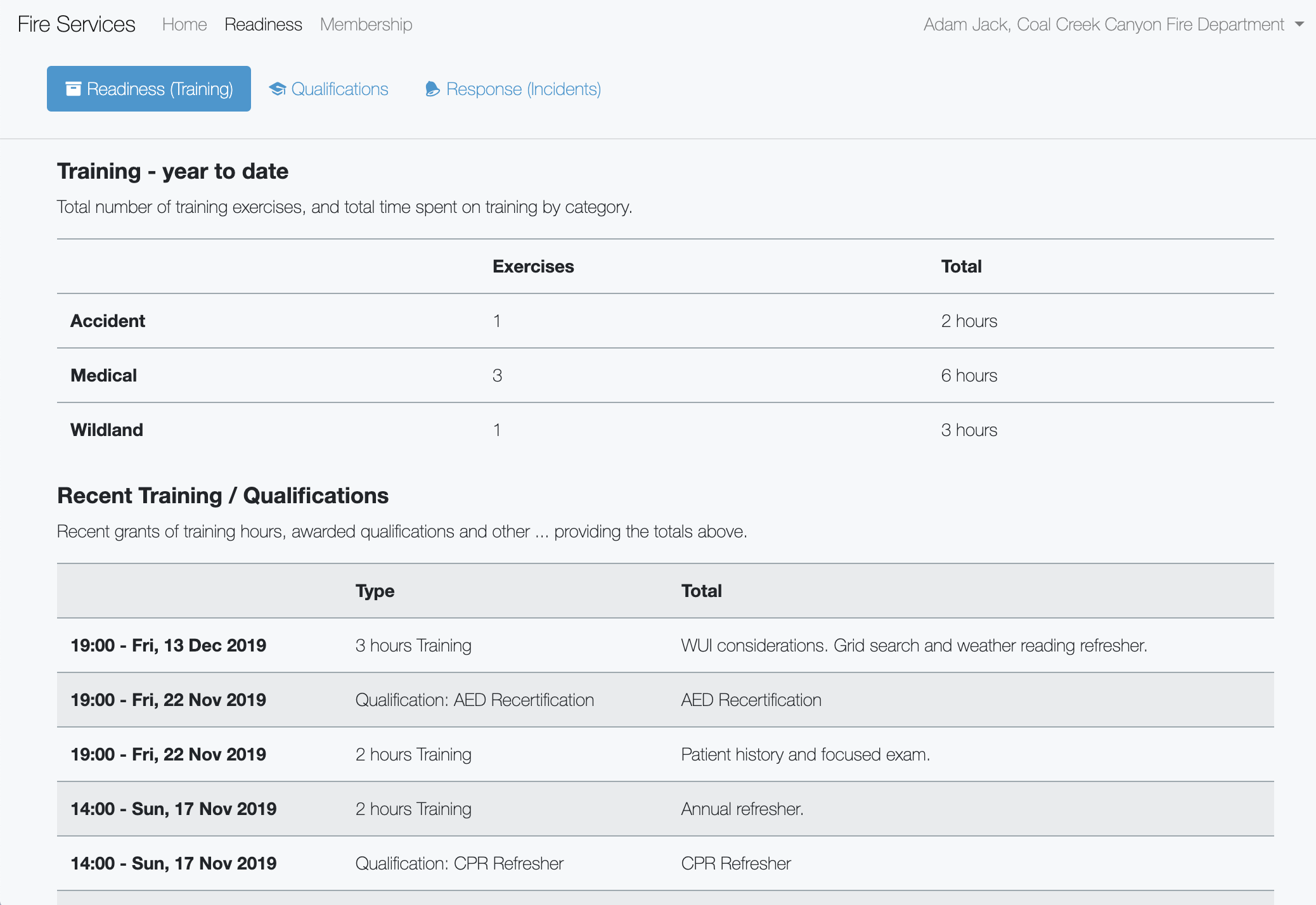Click the flame icon beside Response (Incidents)
This screenshot has width=1316, height=905.
tap(432, 89)
